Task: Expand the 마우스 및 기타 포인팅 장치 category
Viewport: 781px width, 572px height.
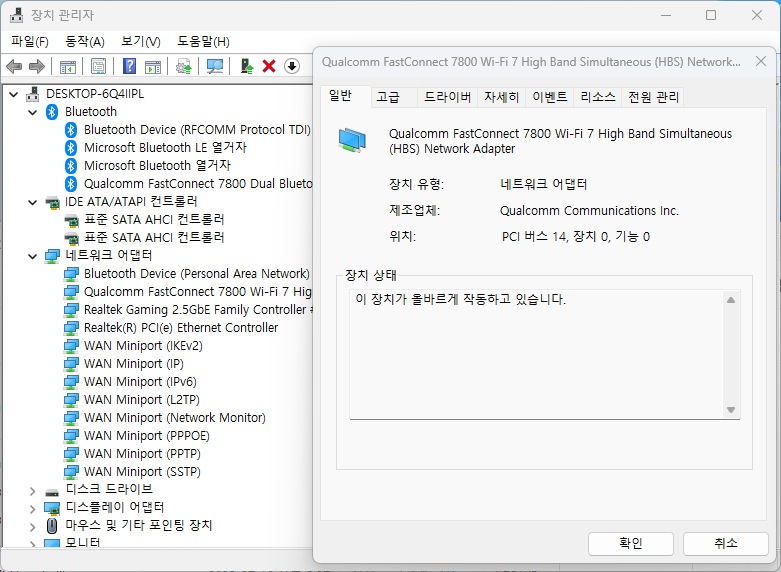Action: 33,527
